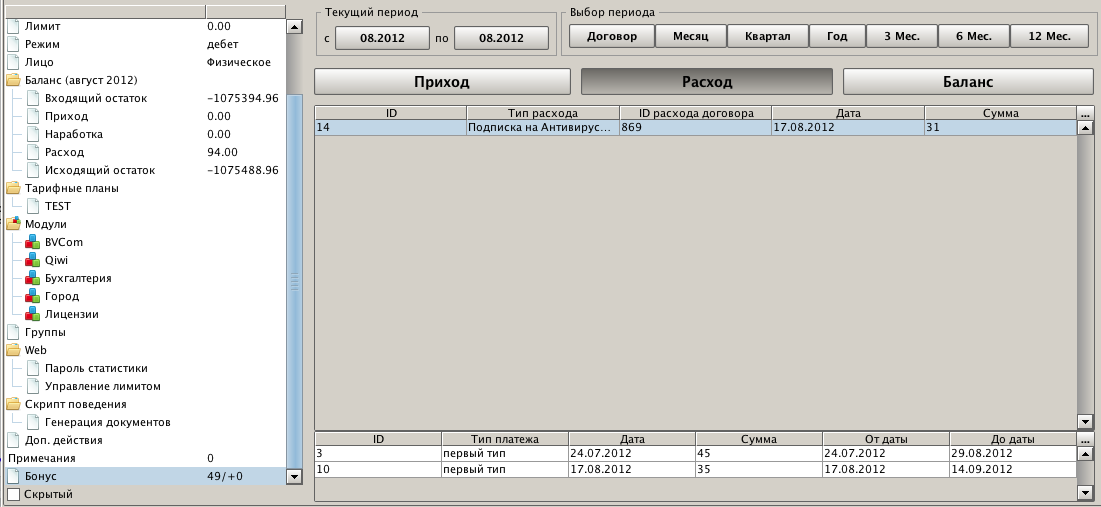The height and width of the screenshot is (507, 1101).
Task: Select the Qiwi module icon
Action: coord(32,260)
